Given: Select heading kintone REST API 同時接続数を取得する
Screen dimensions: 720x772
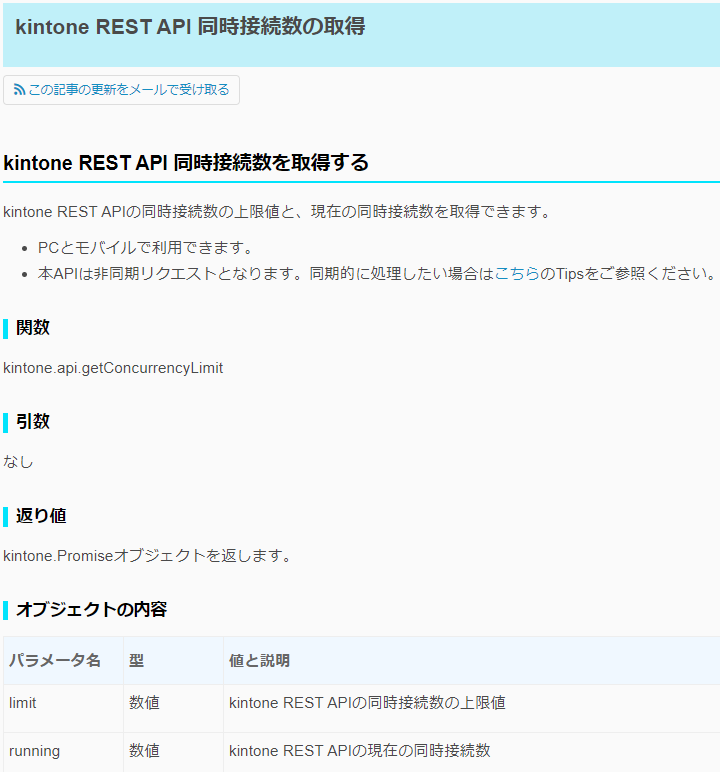Looking at the screenshot, I should pos(186,162).
